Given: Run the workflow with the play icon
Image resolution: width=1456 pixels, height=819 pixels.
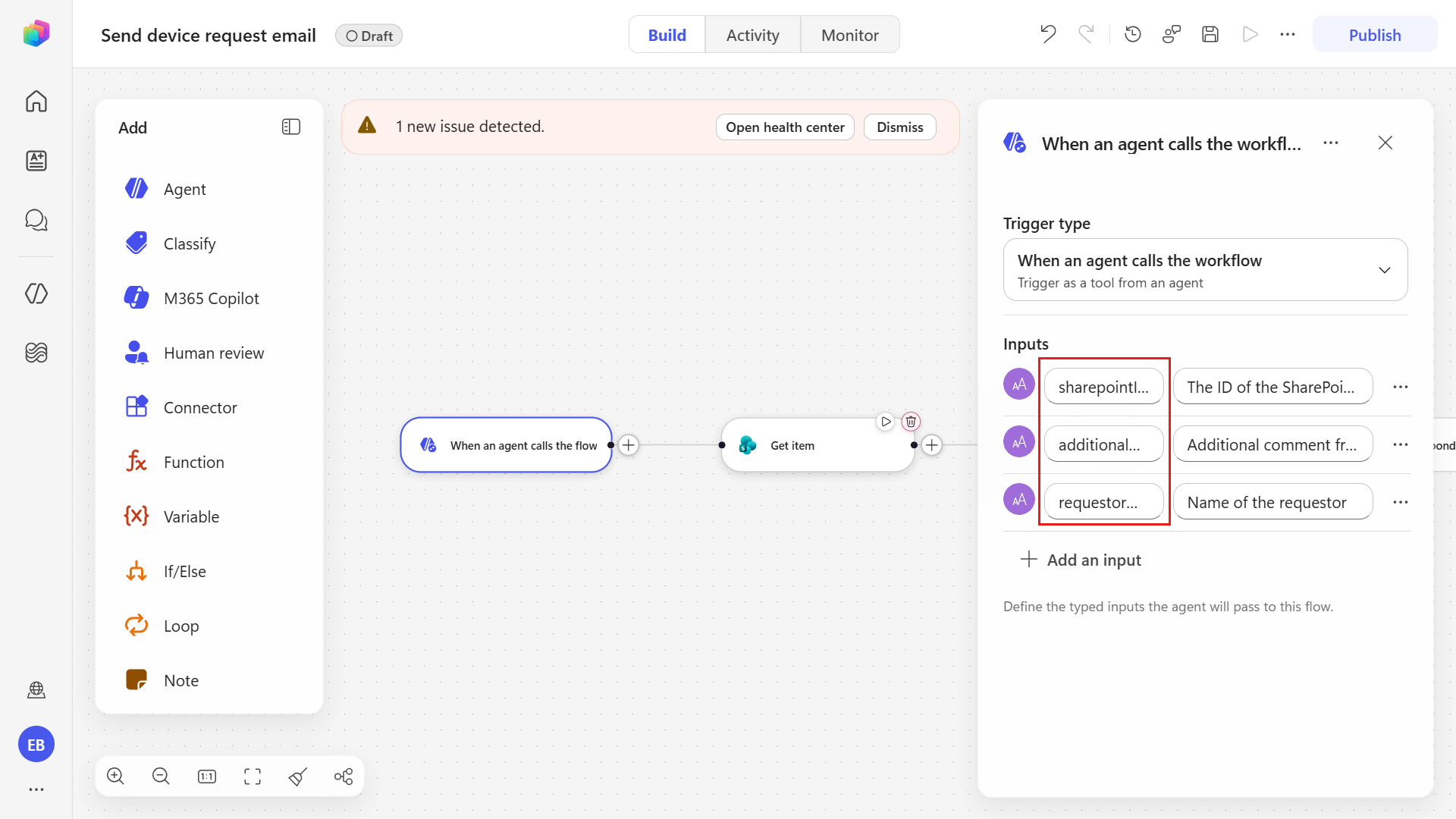Looking at the screenshot, I should 1250,34.
